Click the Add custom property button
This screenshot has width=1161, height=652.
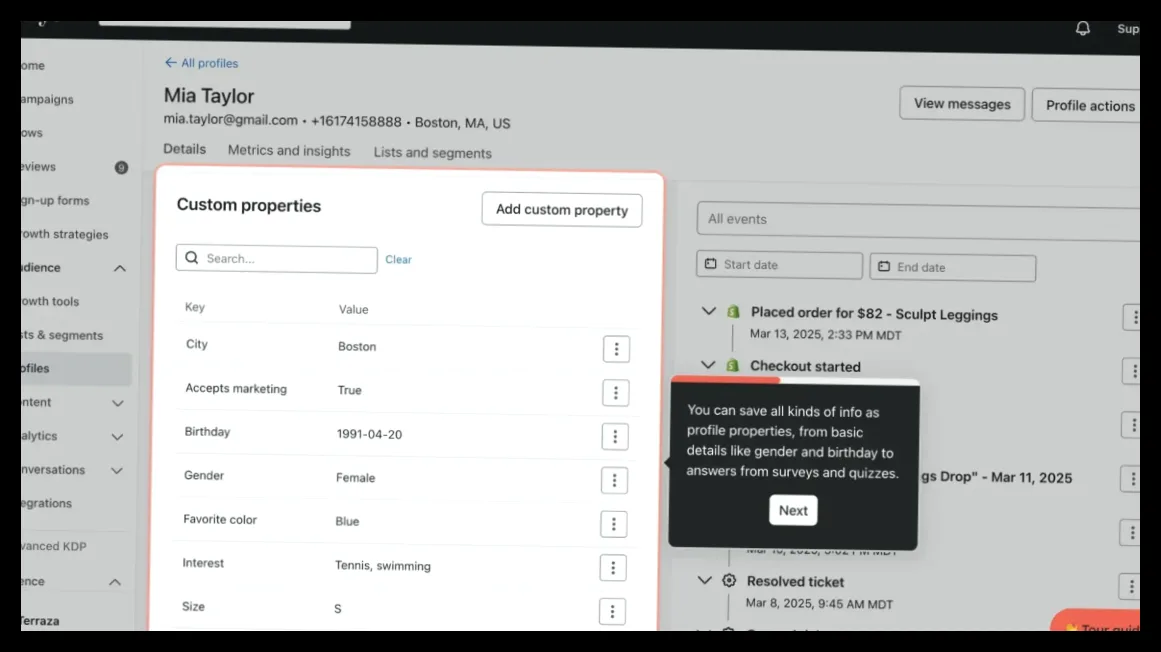562,210
